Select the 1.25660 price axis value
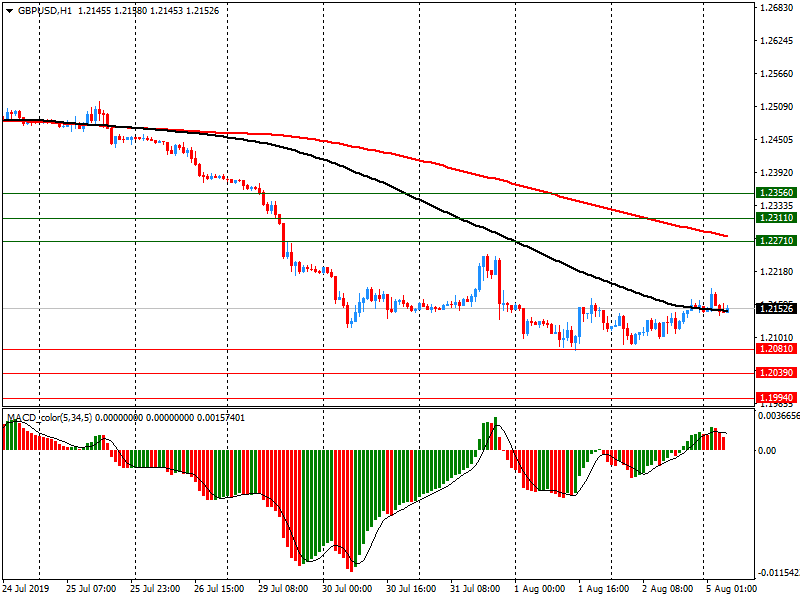The width and height of the screenshot is (800, 600). 777,74
